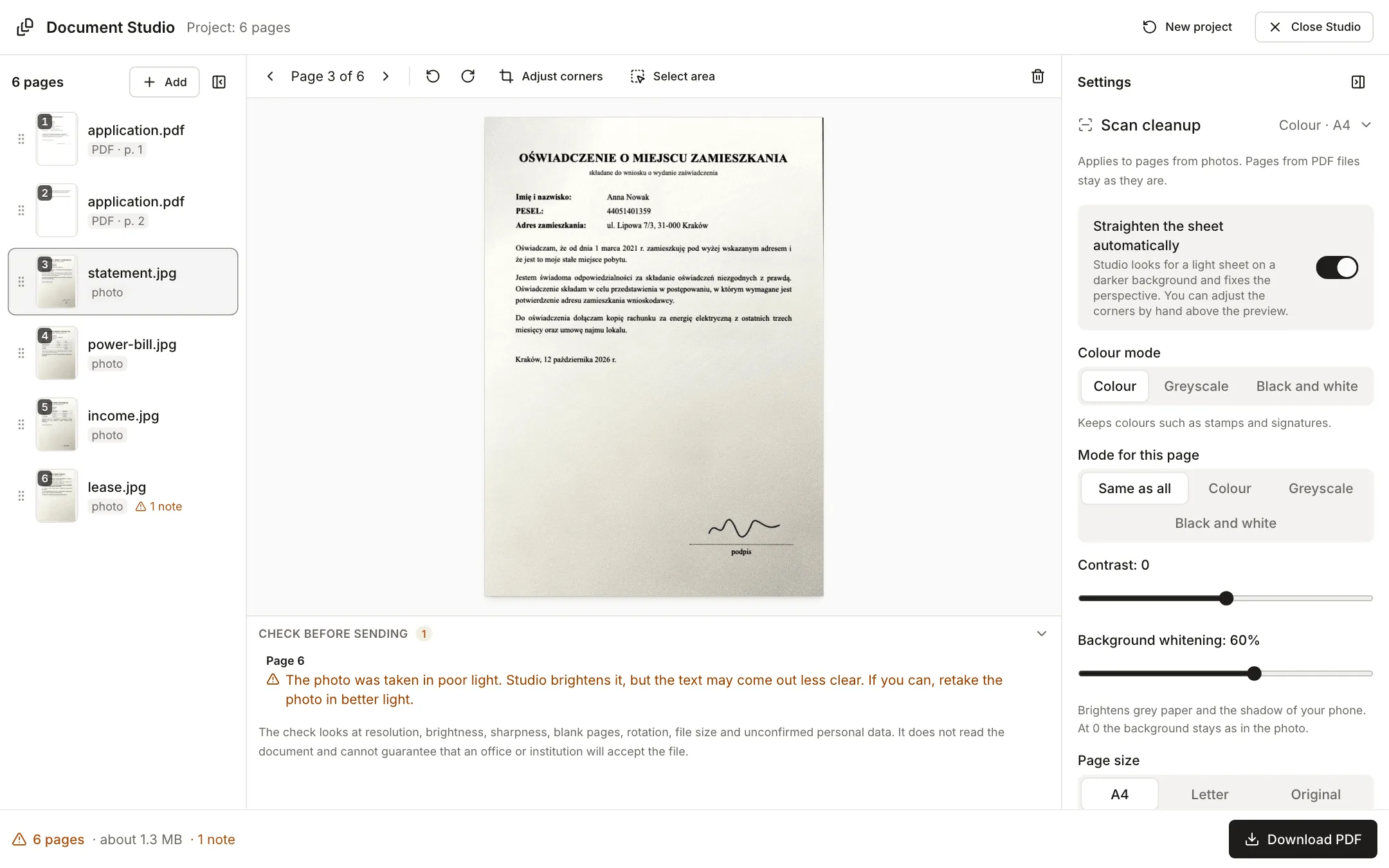Start a New project
The width and height of the screenshot is (1389, 868).
(1187, 27)
